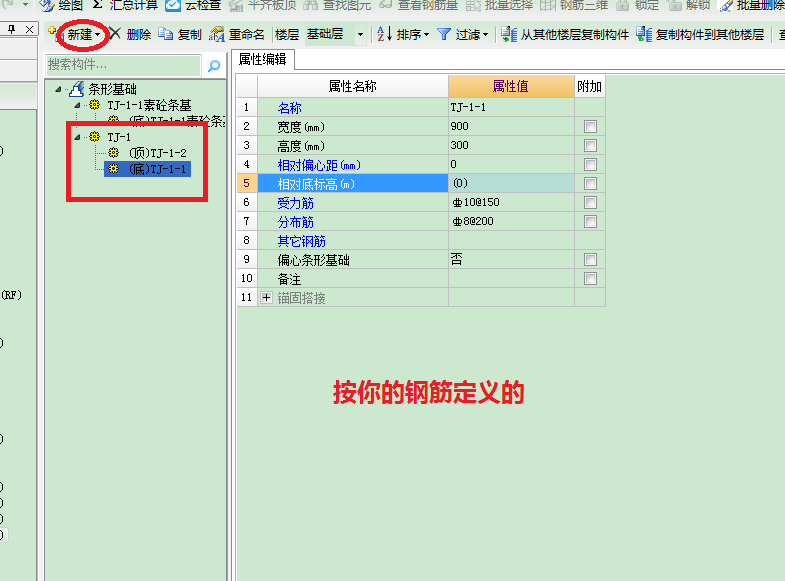Expand the 锚固搭接 row

click(266, 298)
